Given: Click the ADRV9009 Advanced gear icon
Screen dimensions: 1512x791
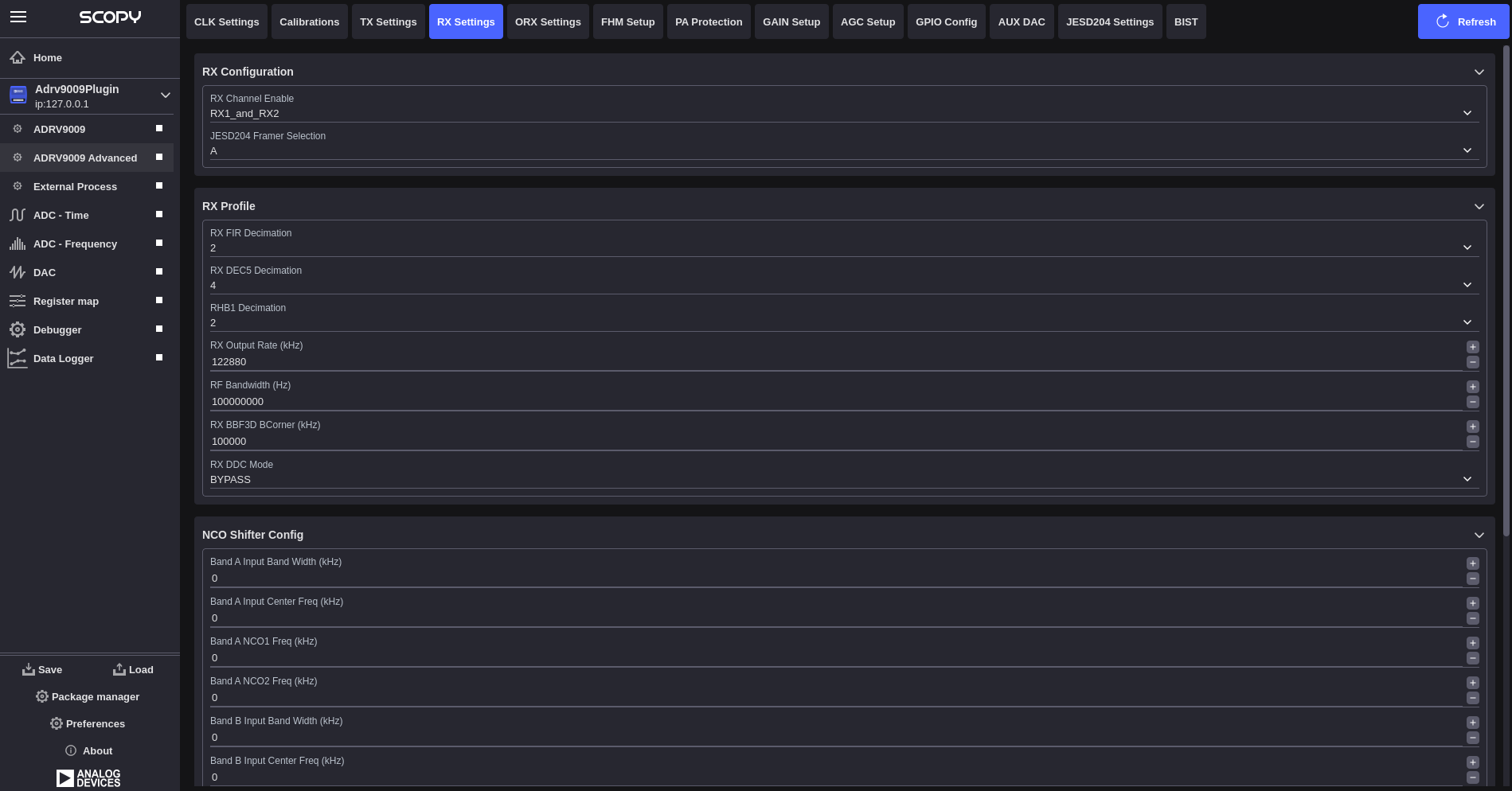Looking at the screenshot, I should pos(18,158).
